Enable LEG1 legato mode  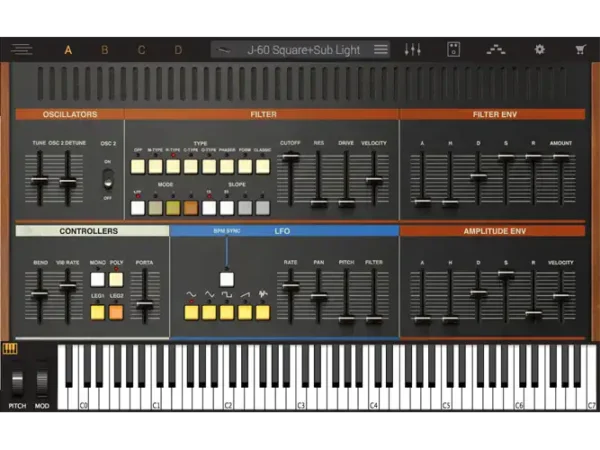(x=98, y=312)
